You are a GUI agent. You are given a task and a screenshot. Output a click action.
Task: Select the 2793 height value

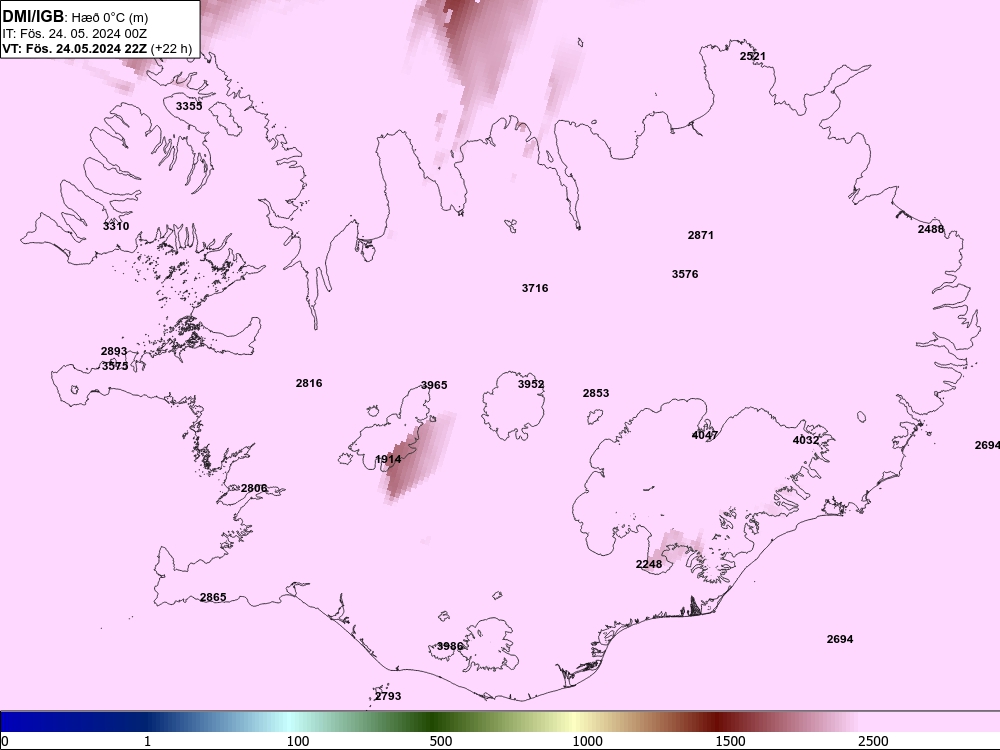(x=388, y=696)
